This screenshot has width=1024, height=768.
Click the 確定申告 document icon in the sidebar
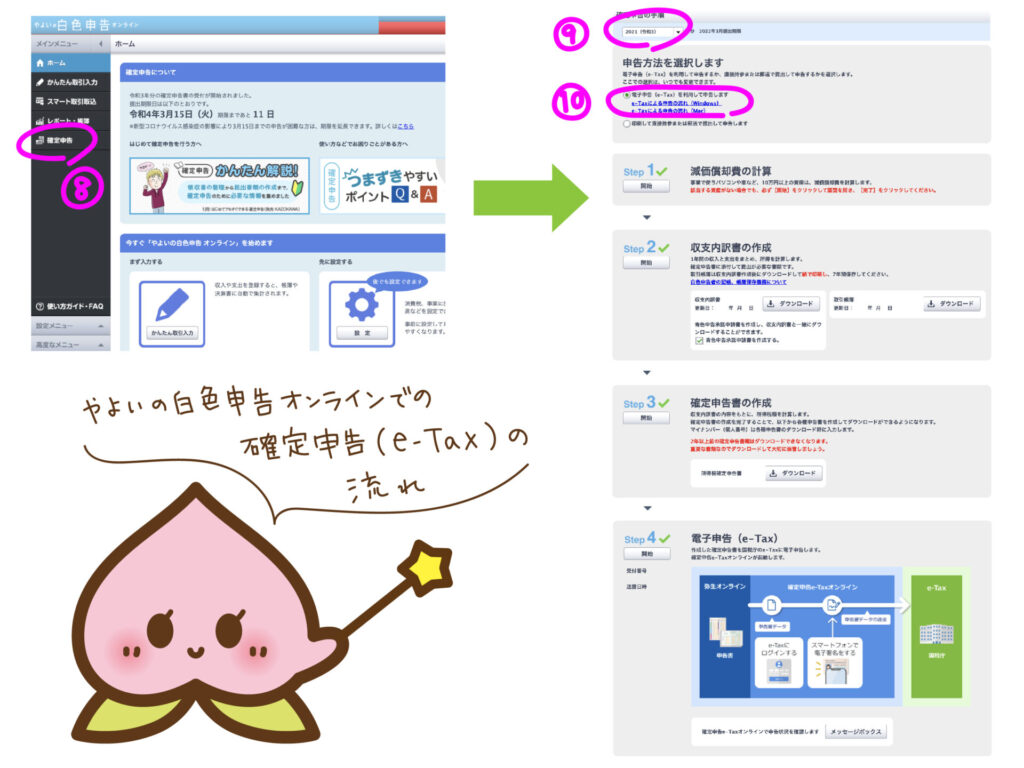pyautogui.click(x=40, y=140)
